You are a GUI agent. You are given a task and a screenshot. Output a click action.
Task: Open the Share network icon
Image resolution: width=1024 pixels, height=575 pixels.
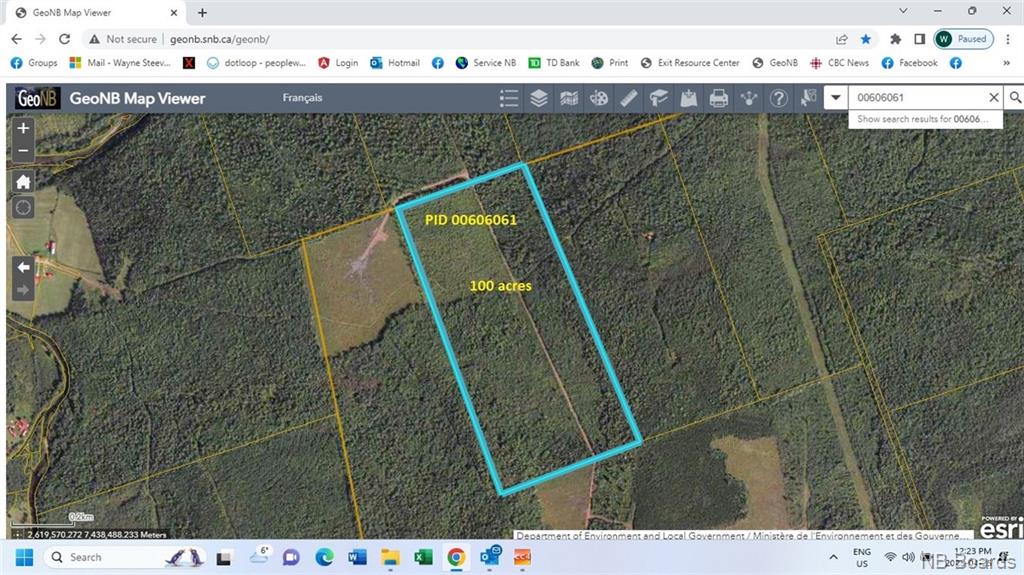749,98
